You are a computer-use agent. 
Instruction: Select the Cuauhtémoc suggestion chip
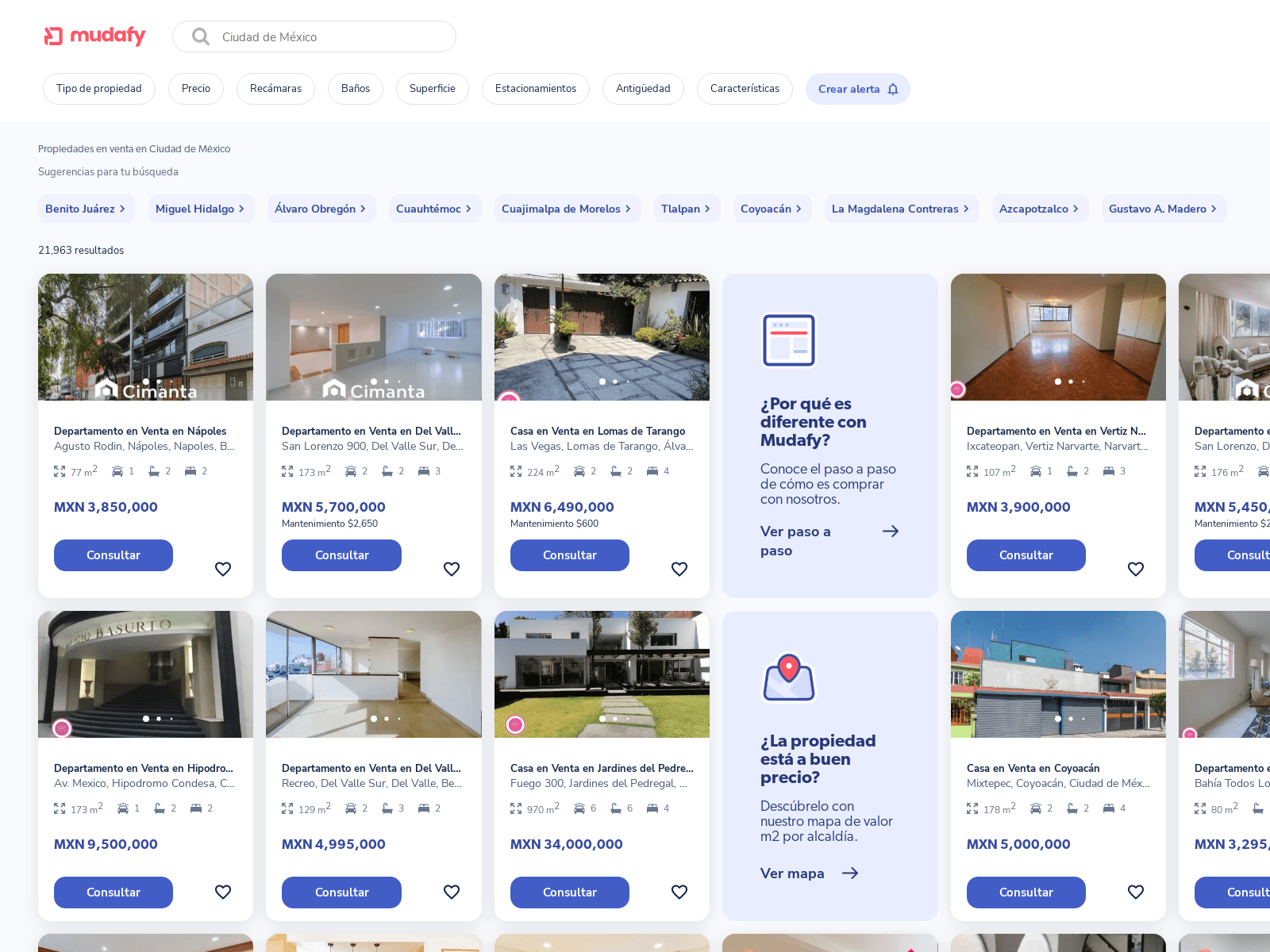point(435,209)
